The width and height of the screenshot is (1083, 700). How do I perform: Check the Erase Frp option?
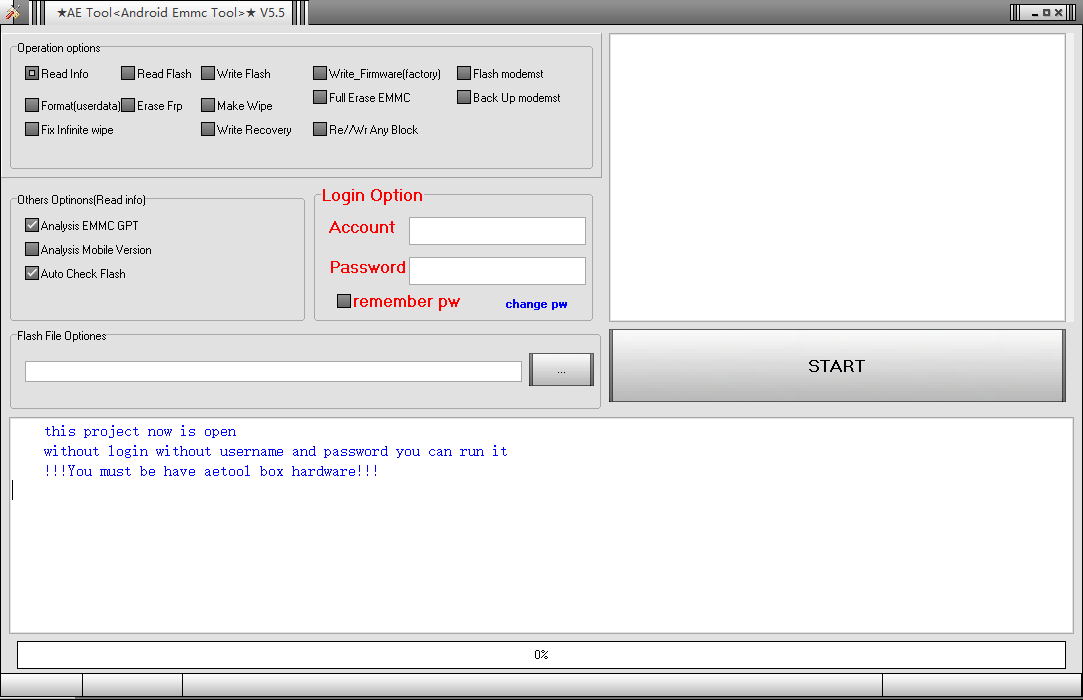click(x=128, y=105)
